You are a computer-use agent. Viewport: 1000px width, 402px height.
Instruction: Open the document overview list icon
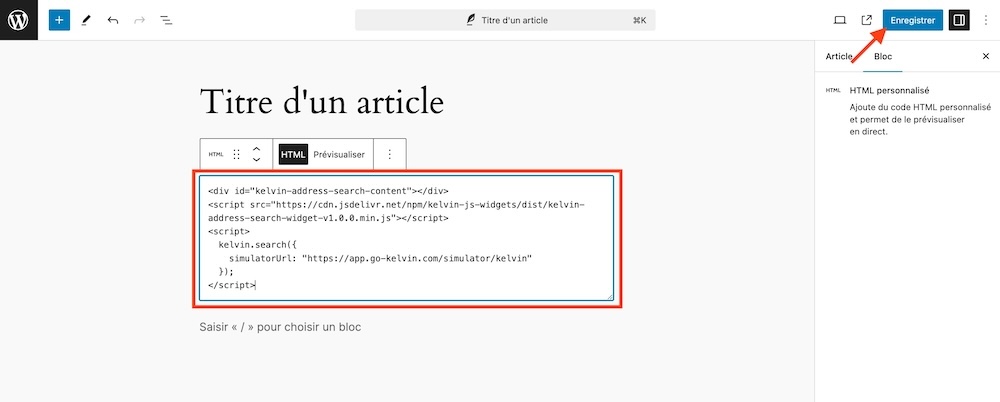pyautogui.click(x=166, y=20)
